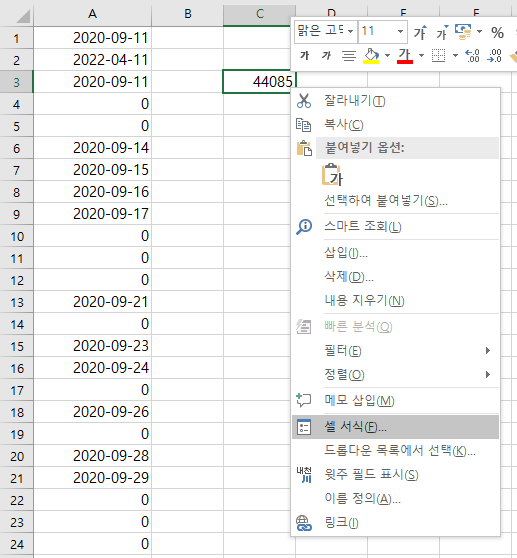Apply the red font color 가
Viewport: 517px width, 558px height.
click(405, 56)
